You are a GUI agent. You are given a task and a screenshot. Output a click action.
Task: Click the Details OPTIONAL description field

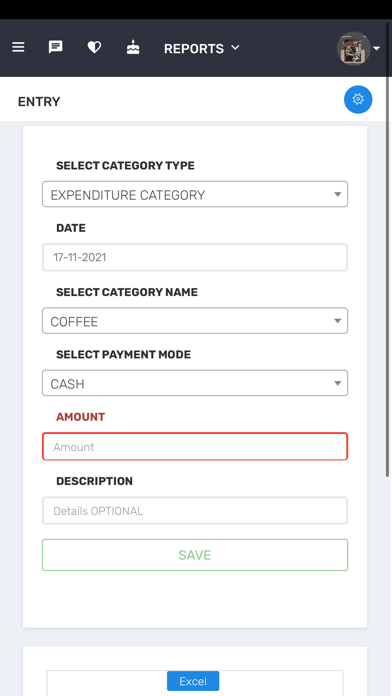click(195, 510)
